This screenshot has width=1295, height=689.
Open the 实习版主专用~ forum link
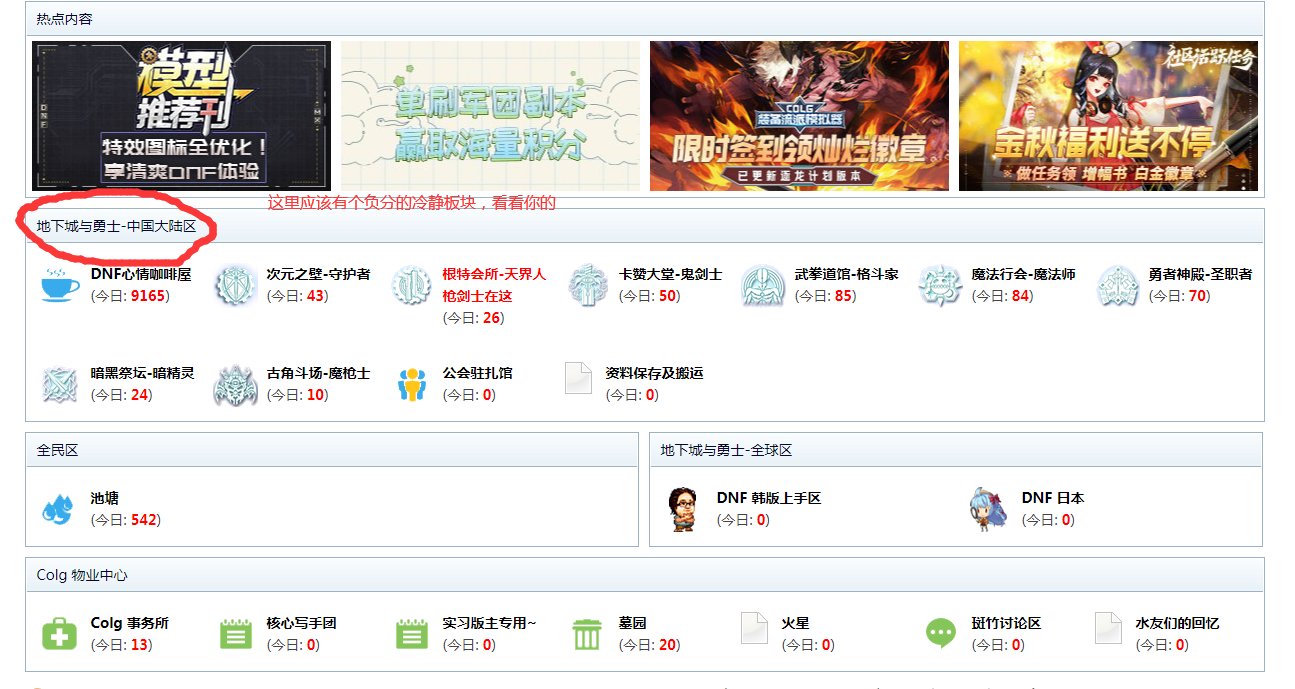tap(489, 623)
